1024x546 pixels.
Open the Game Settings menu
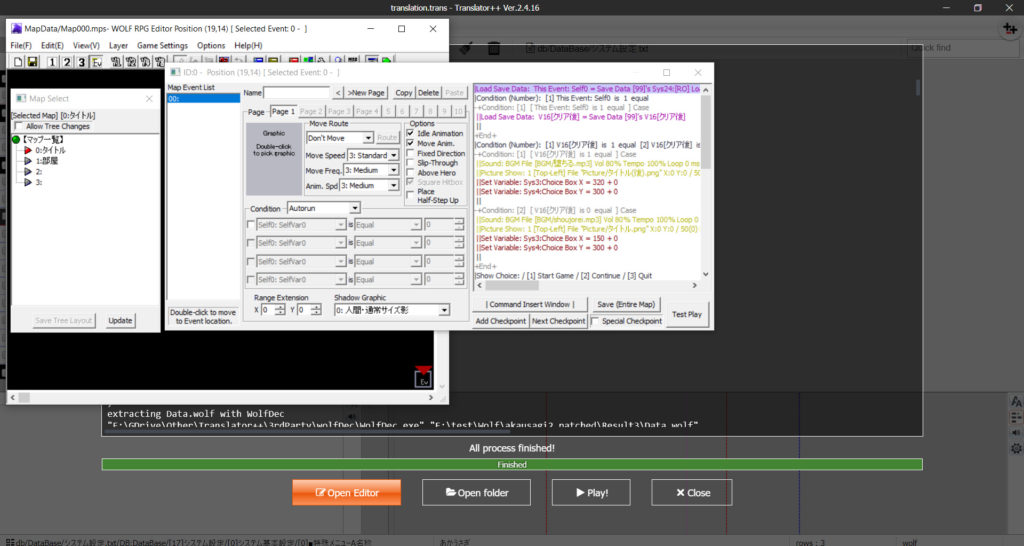pyautogui.click(x=162, y=46)
